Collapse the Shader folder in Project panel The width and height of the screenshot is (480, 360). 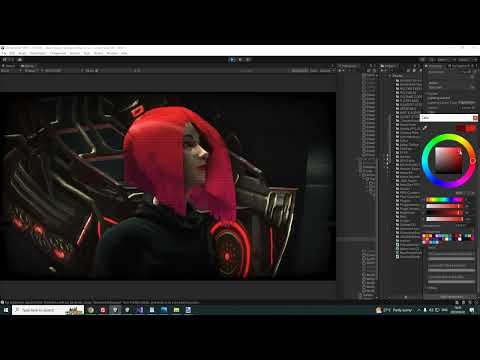pyautogui.click(x=390, y=76)
